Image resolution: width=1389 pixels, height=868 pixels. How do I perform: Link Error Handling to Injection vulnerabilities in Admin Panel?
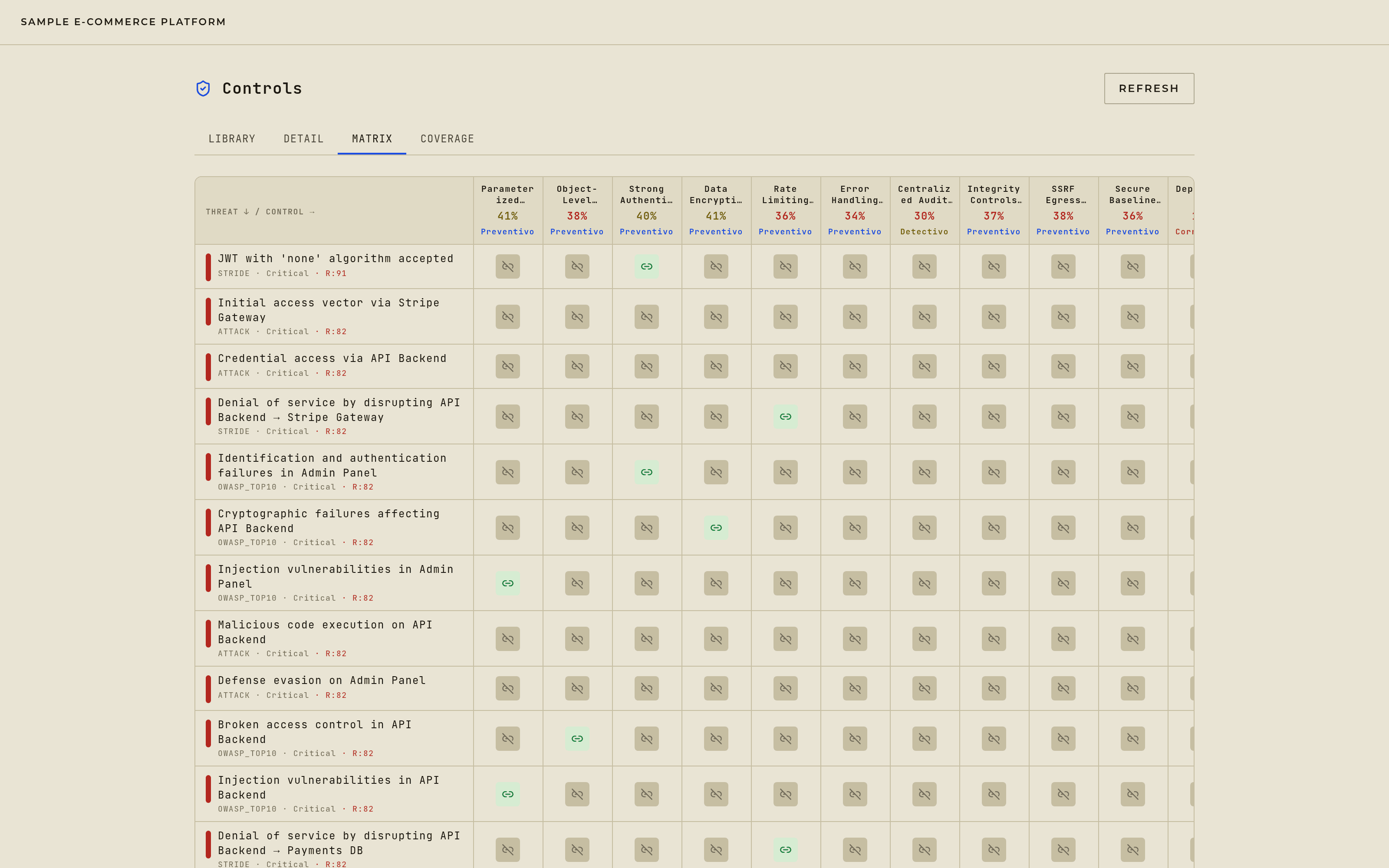click(x=855, y=583)
